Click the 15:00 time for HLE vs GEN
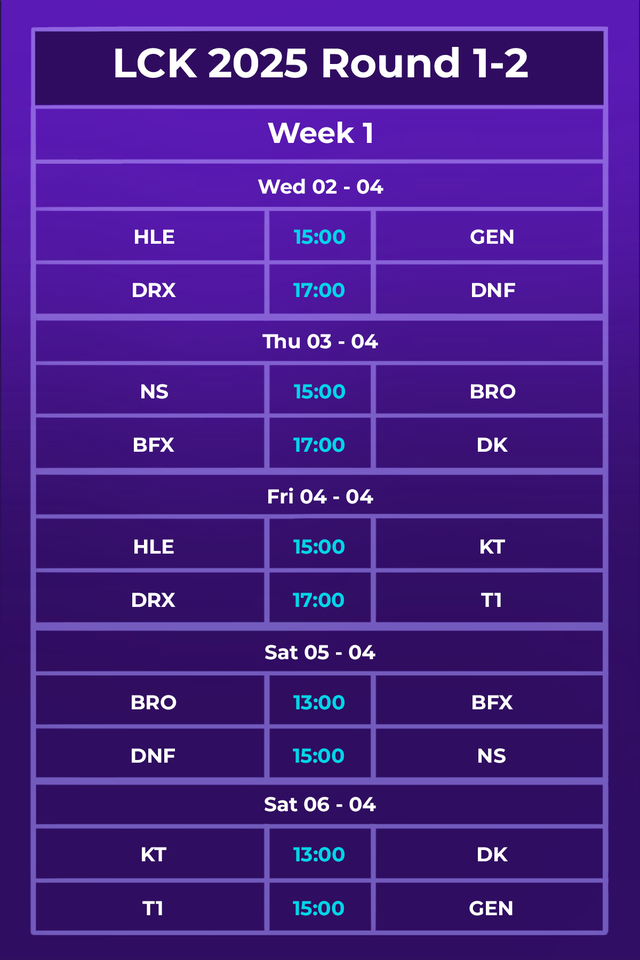The image size is (640, 960). (319, 237)
